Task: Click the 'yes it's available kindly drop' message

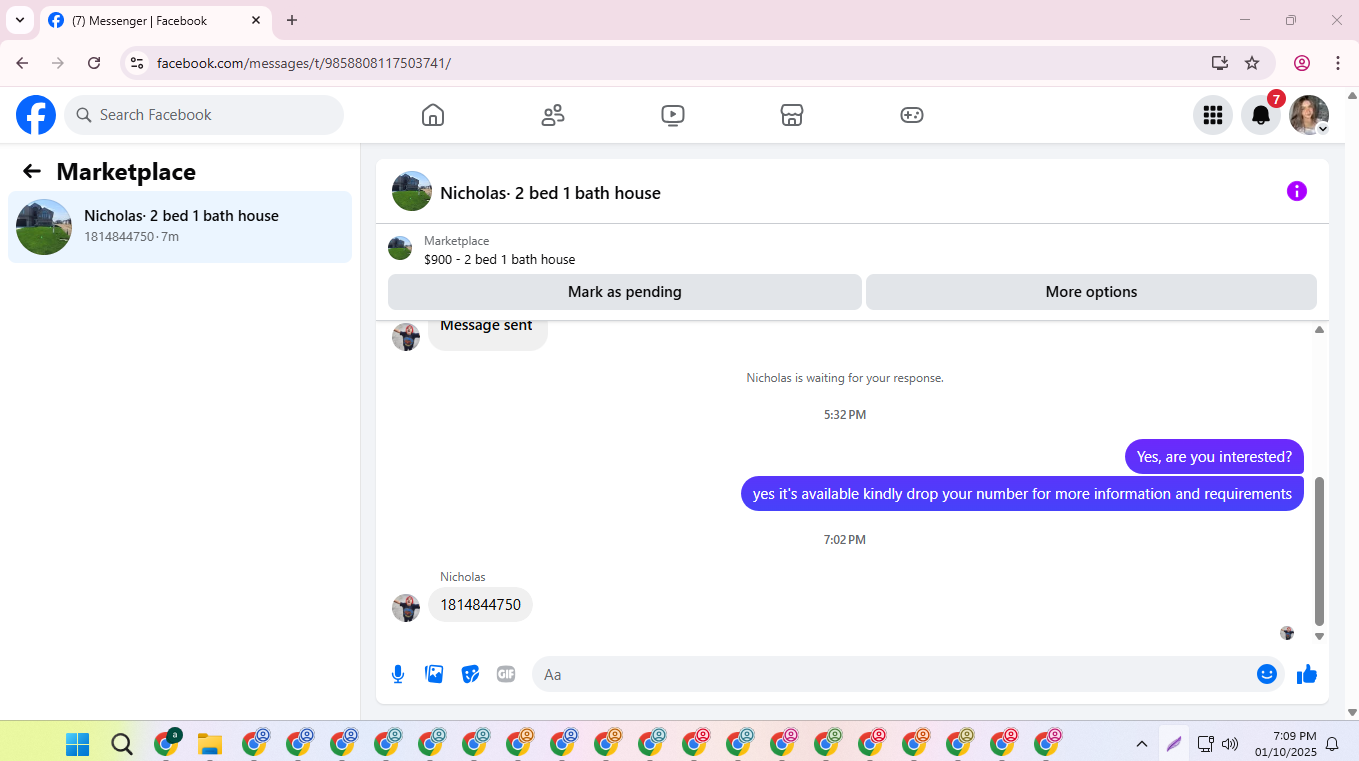Action: coord(1022,493)
